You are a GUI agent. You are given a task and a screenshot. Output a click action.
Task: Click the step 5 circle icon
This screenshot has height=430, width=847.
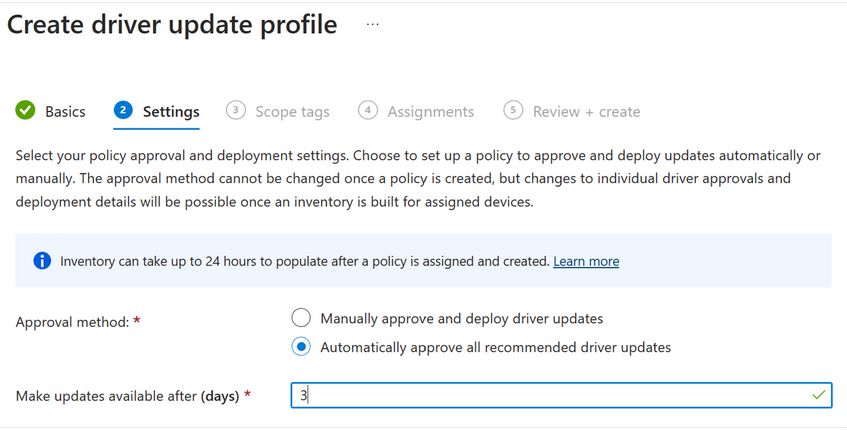[513, 111]
